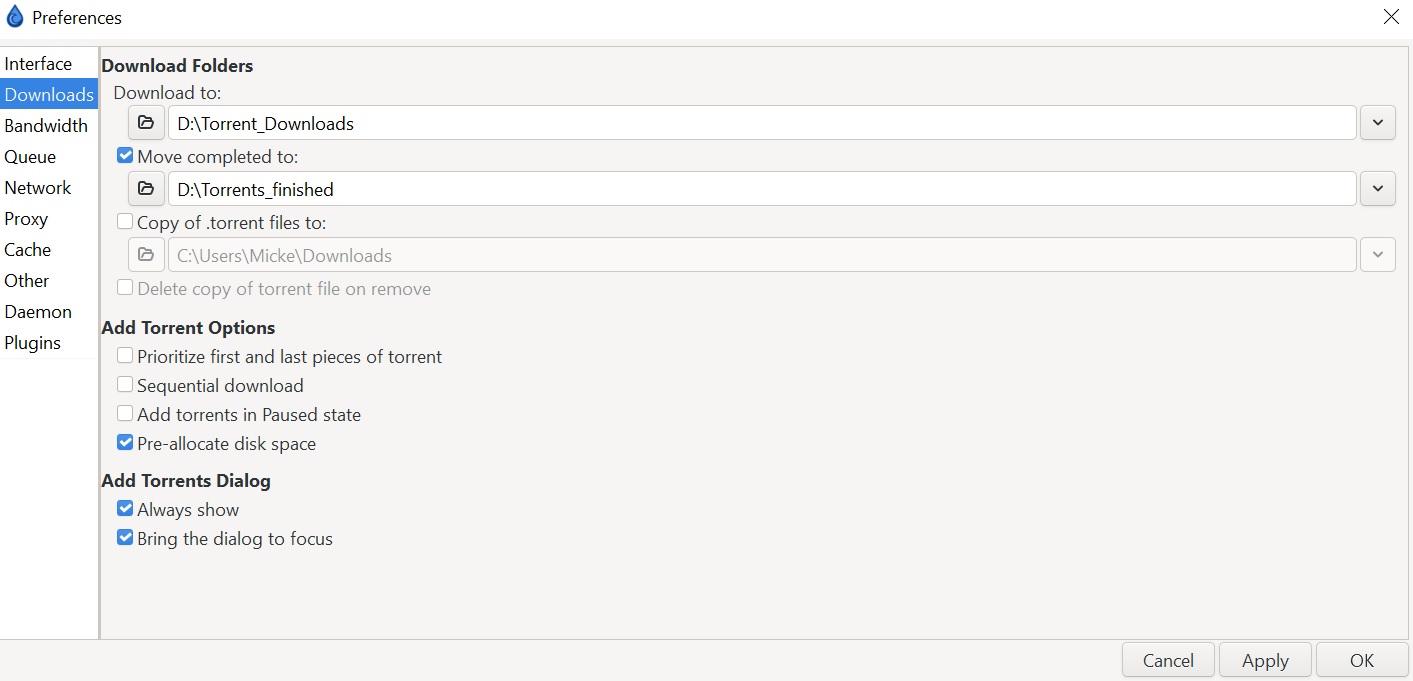Click into D:\Torrent_Downloads path field

762,123
